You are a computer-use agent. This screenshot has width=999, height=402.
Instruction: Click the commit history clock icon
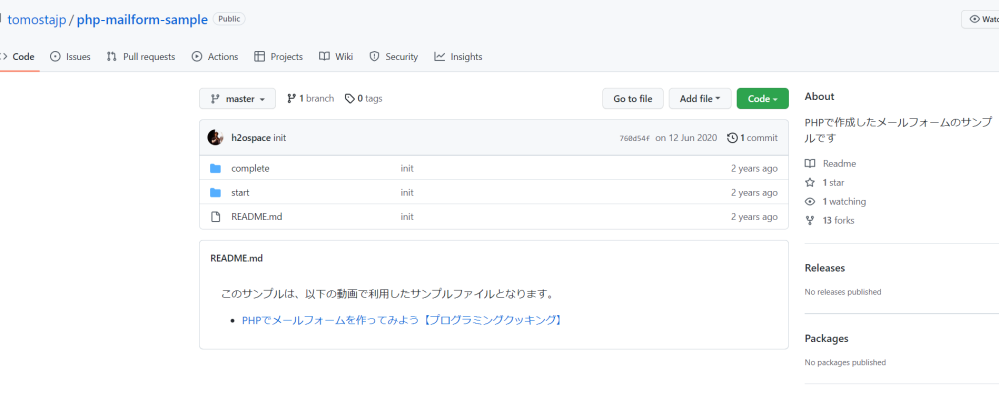[x=732, y=138]
